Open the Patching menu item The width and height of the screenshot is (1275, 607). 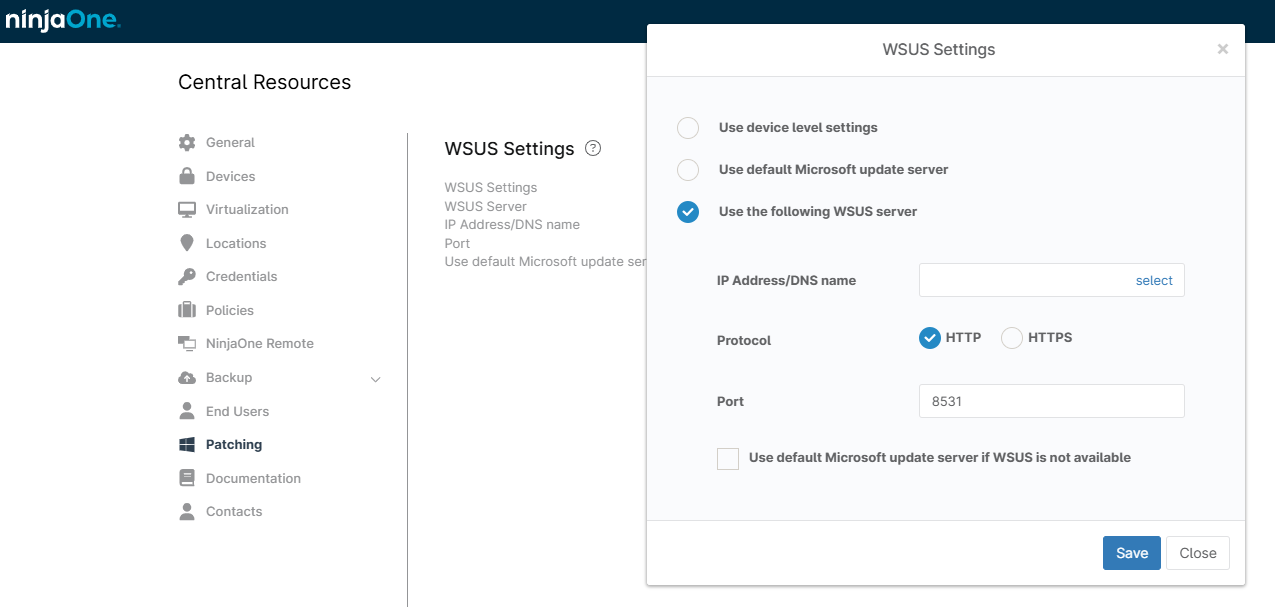[x=234, y=444]
